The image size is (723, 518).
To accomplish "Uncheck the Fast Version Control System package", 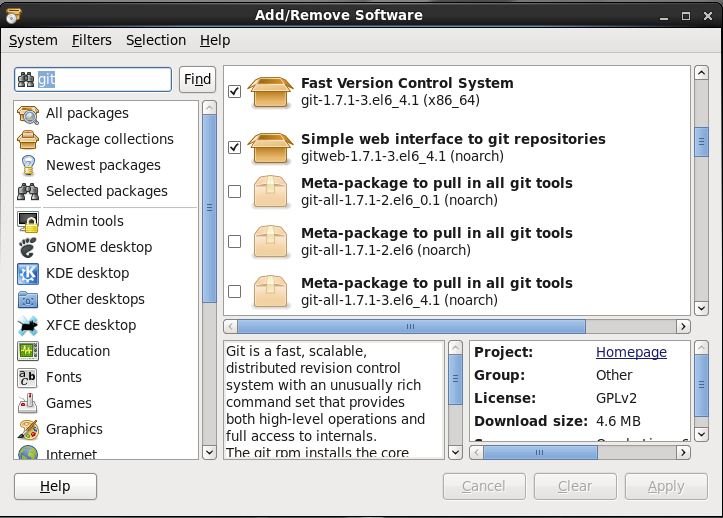I will [235, 91].
